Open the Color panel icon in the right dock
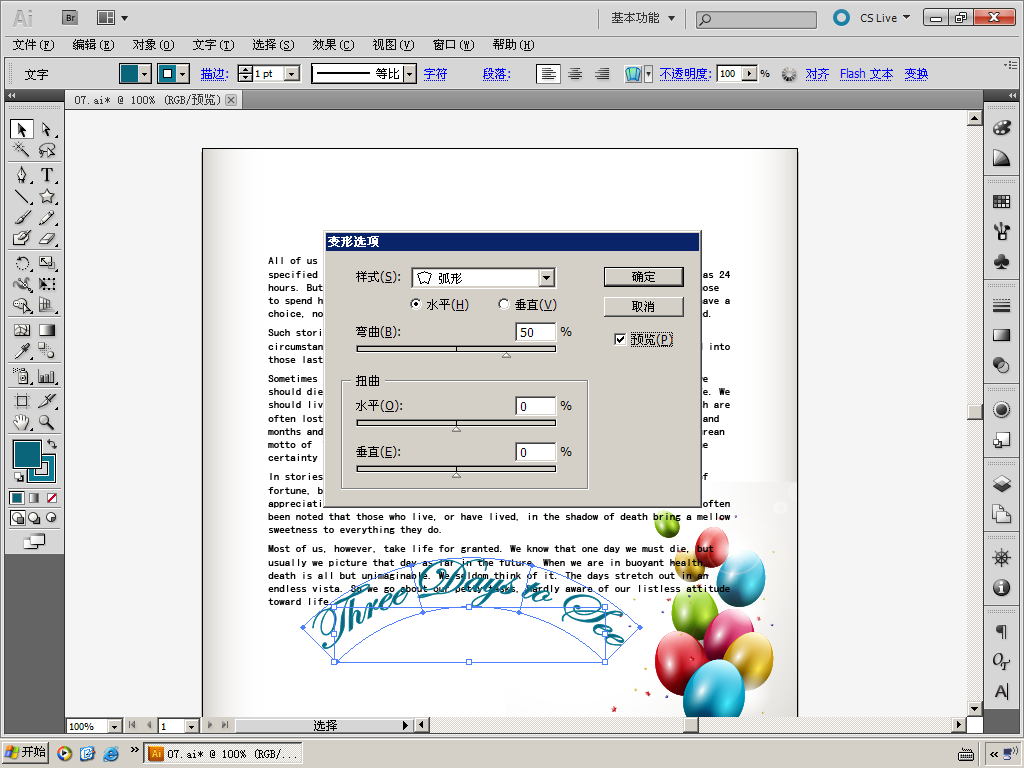This screenshot has height=768, width=1024. pyautogui.click(x=1002, y=127)
